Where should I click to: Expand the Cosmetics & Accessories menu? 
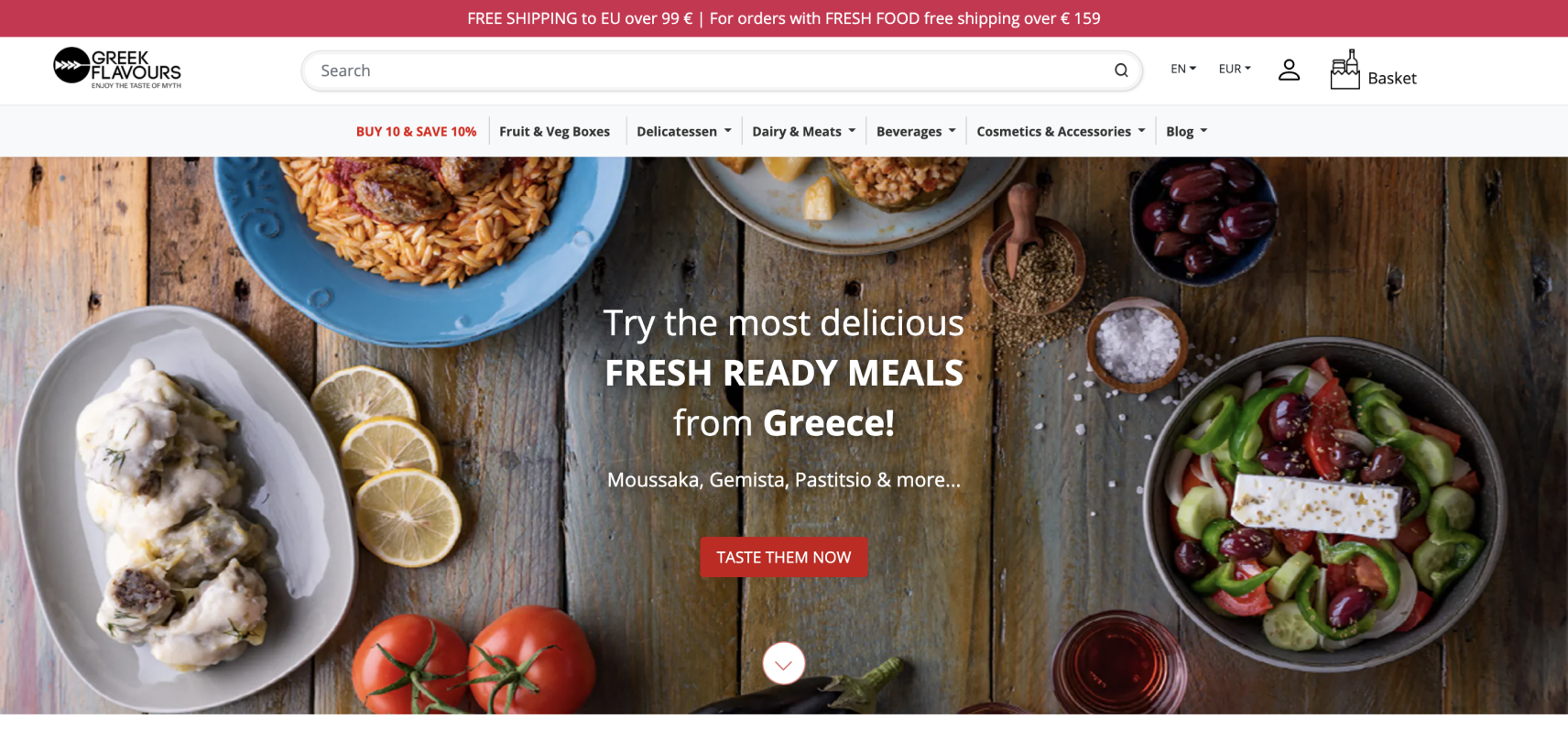1061,131
